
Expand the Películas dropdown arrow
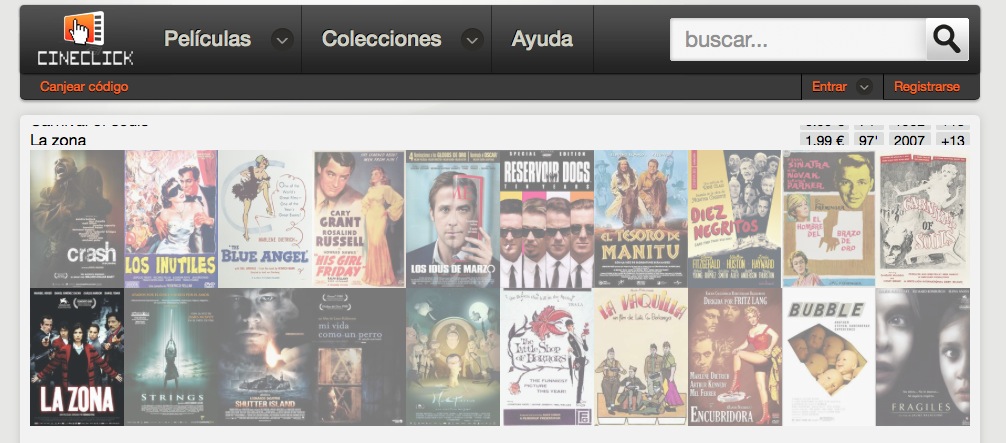click(282, 40)
